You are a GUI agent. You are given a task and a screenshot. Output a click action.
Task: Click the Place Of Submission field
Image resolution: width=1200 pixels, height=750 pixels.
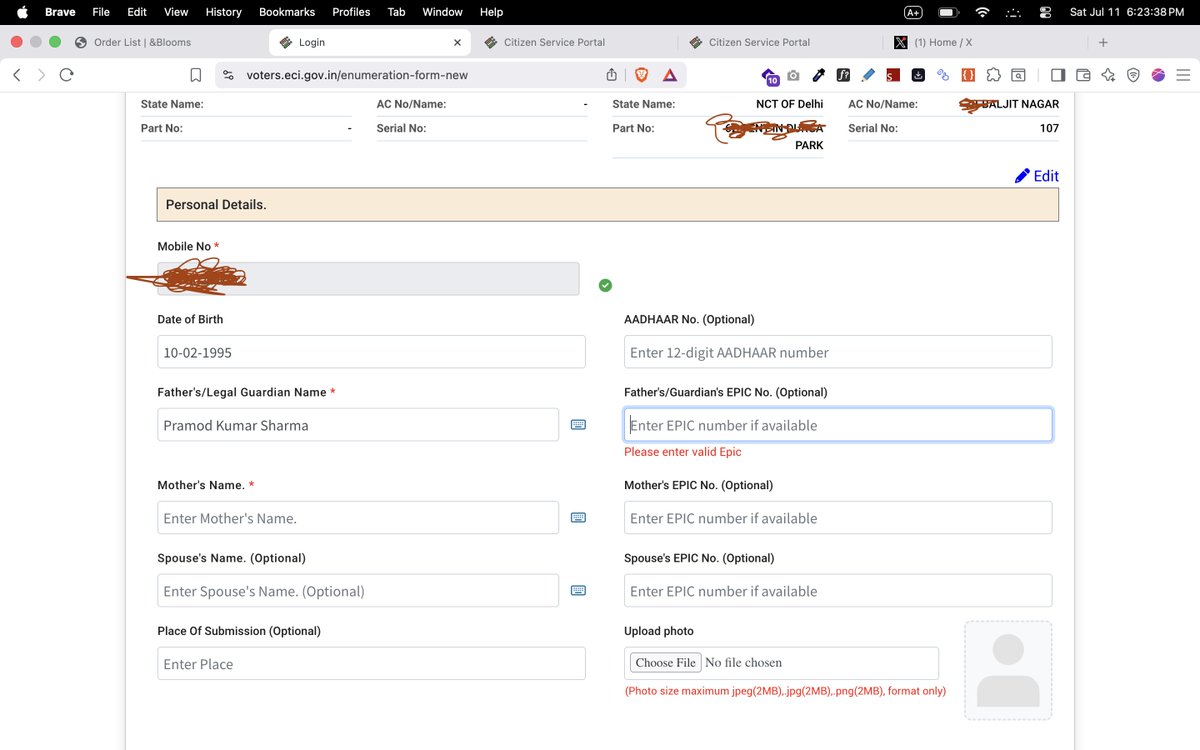point(371,664)
